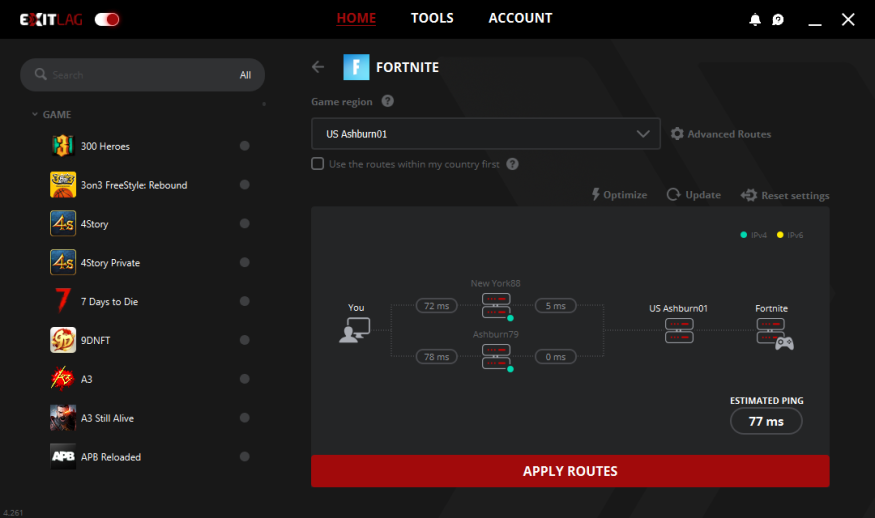Minimize the ExitLag window
875x518 pixels.
tap(815, 25)
